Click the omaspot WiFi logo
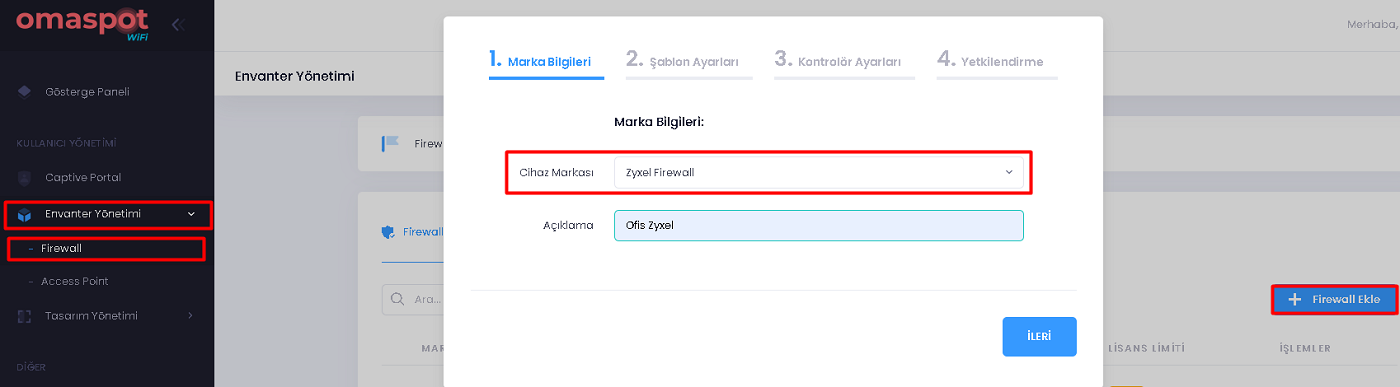Screen dimensions: 1400x387 pyautogui.click(x=83, y=24)
